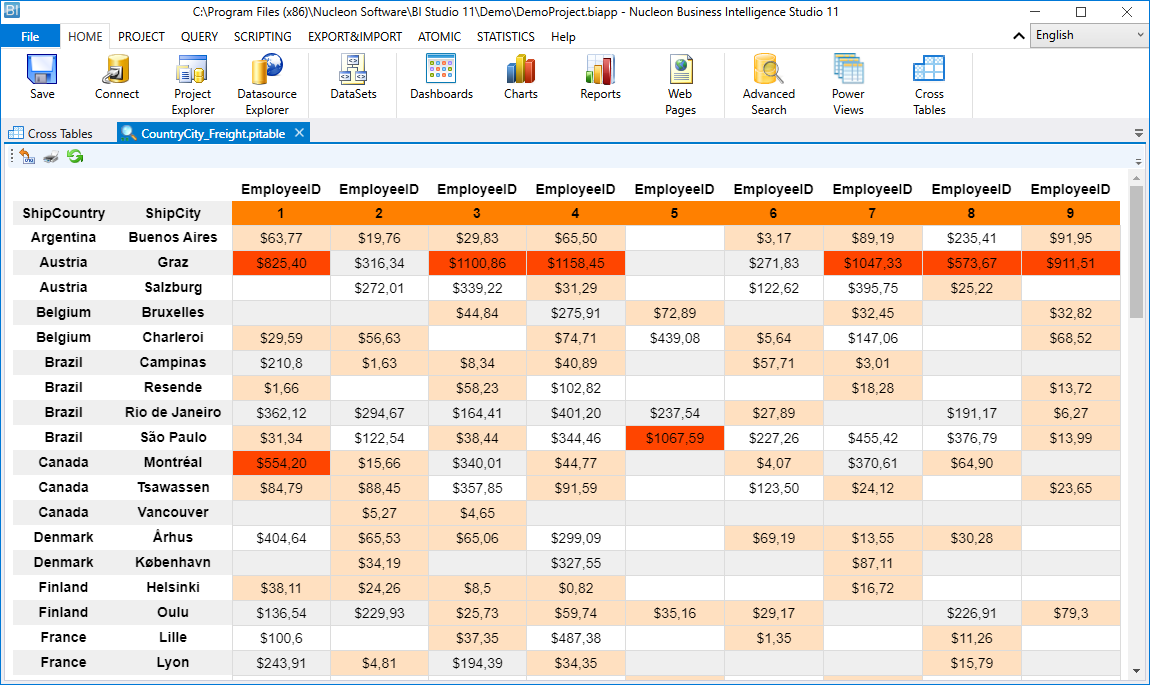Close the CountryCity_Freight.pitable tab
1150x685 pixels.
click(x=299, y=133)
